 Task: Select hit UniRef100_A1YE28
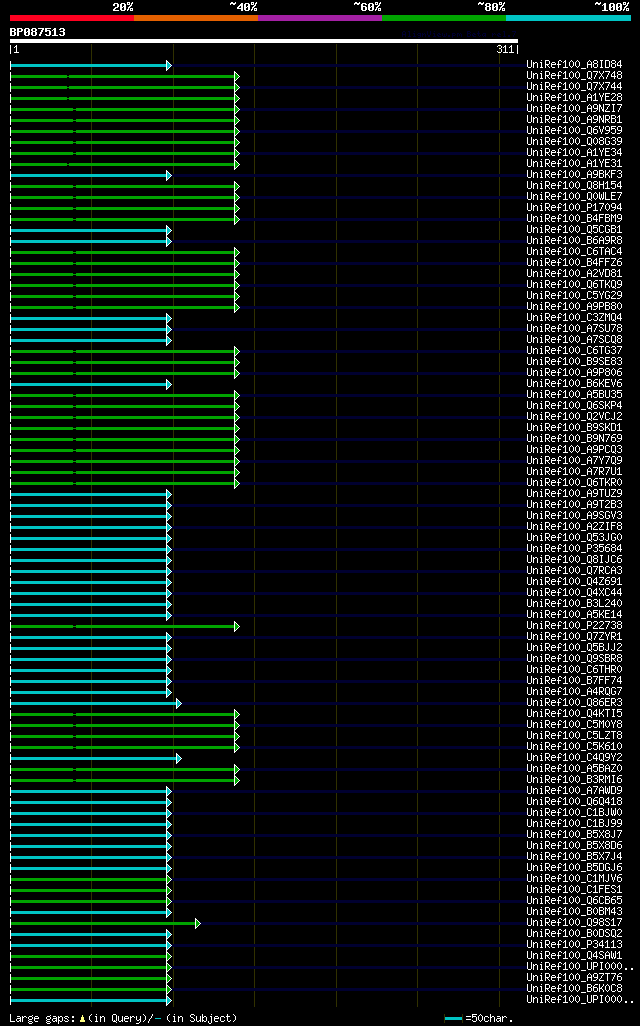574,97
